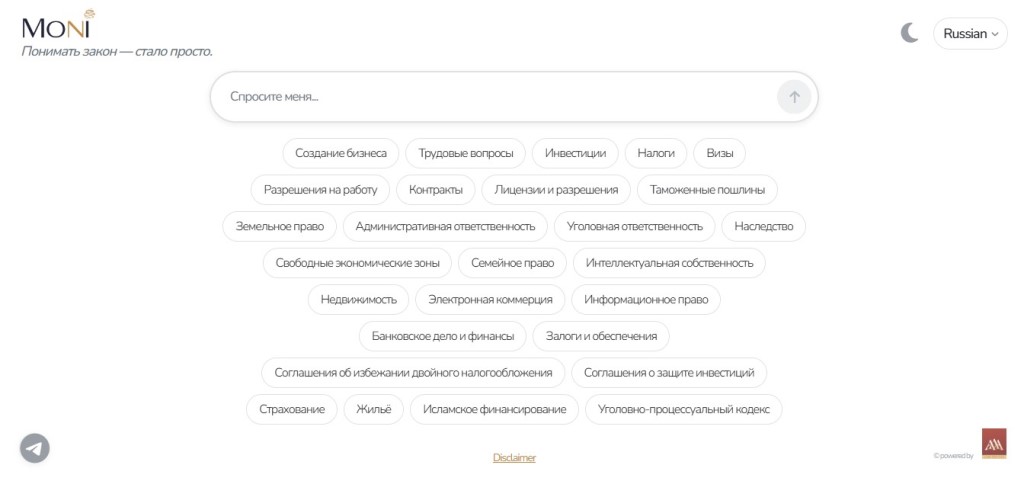
Task: Pick the 'Инвестиции' topic chip
Action: [x=575, y=153]
